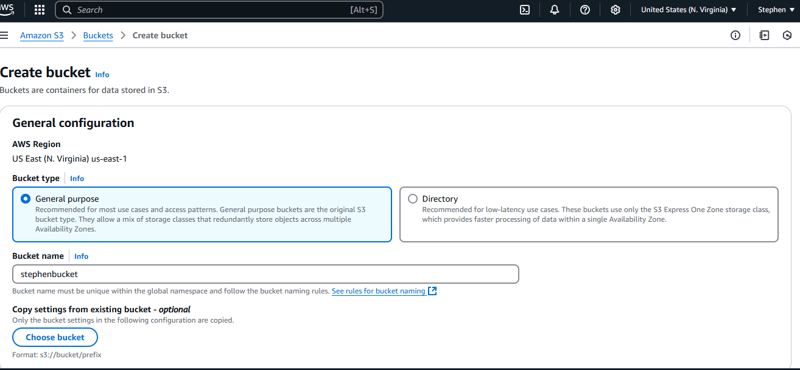800x370 pixels.
Task: Click the AWS logo home icon
Action: tap(7, 9)
